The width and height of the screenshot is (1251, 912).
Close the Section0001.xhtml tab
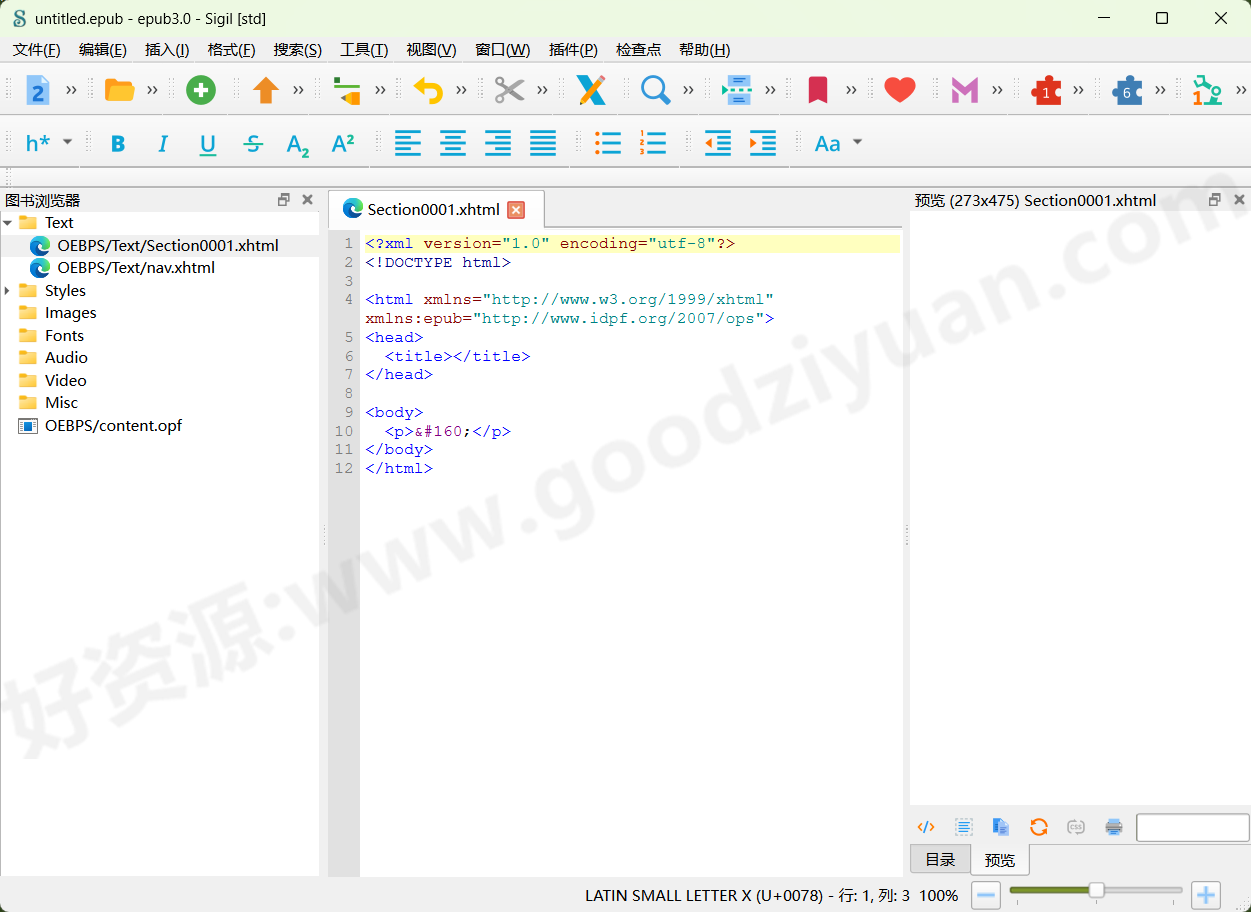516,209
